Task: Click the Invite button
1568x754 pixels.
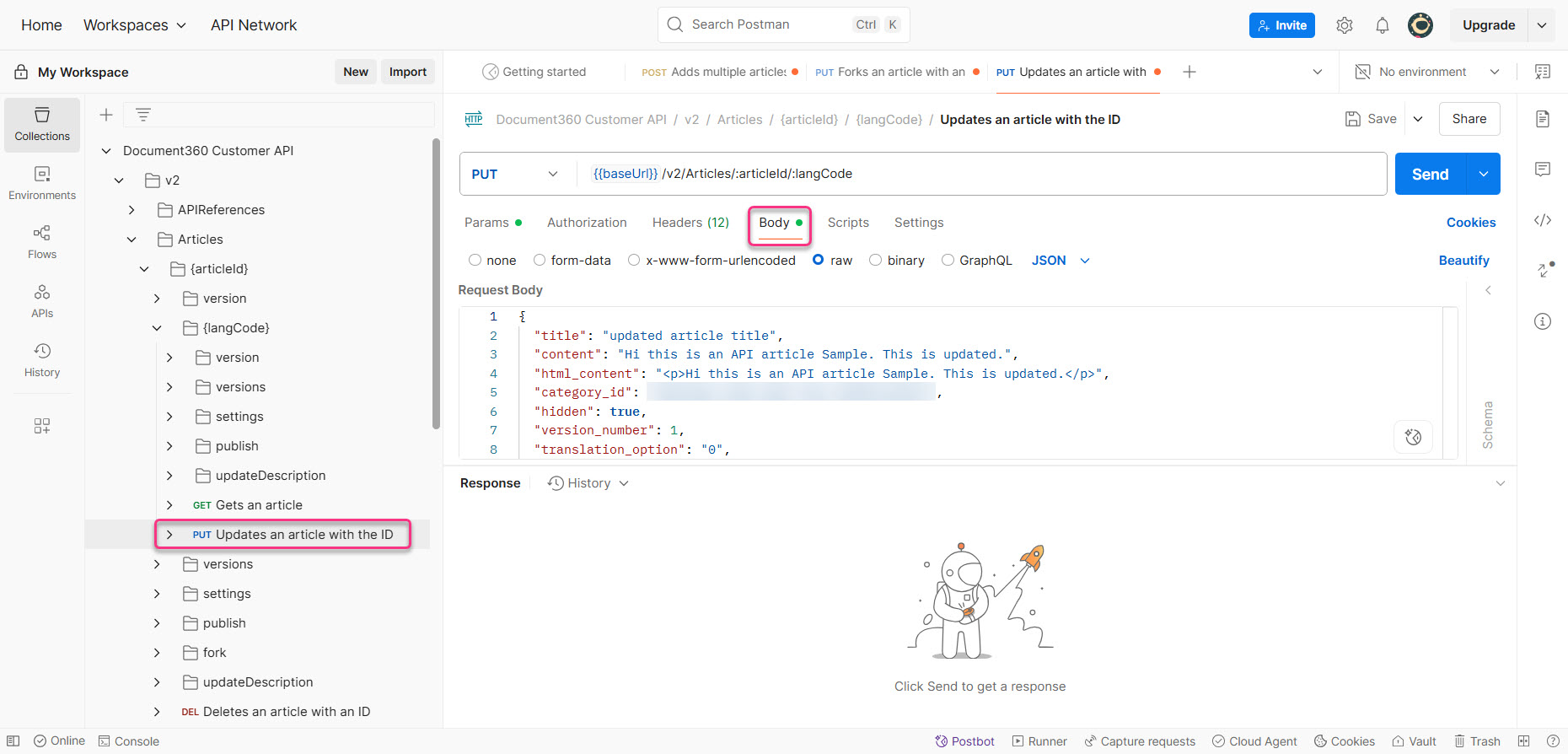Action: tap(1282, 25)
